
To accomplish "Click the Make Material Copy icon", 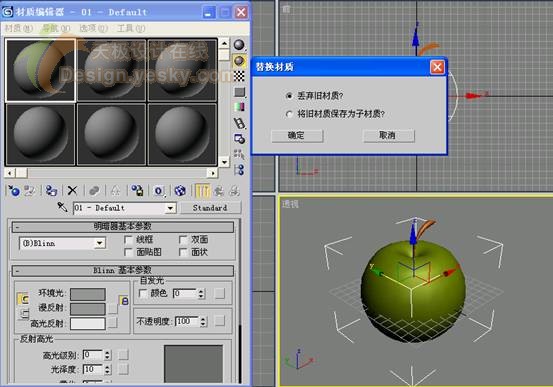I will [x=94, y=191].
